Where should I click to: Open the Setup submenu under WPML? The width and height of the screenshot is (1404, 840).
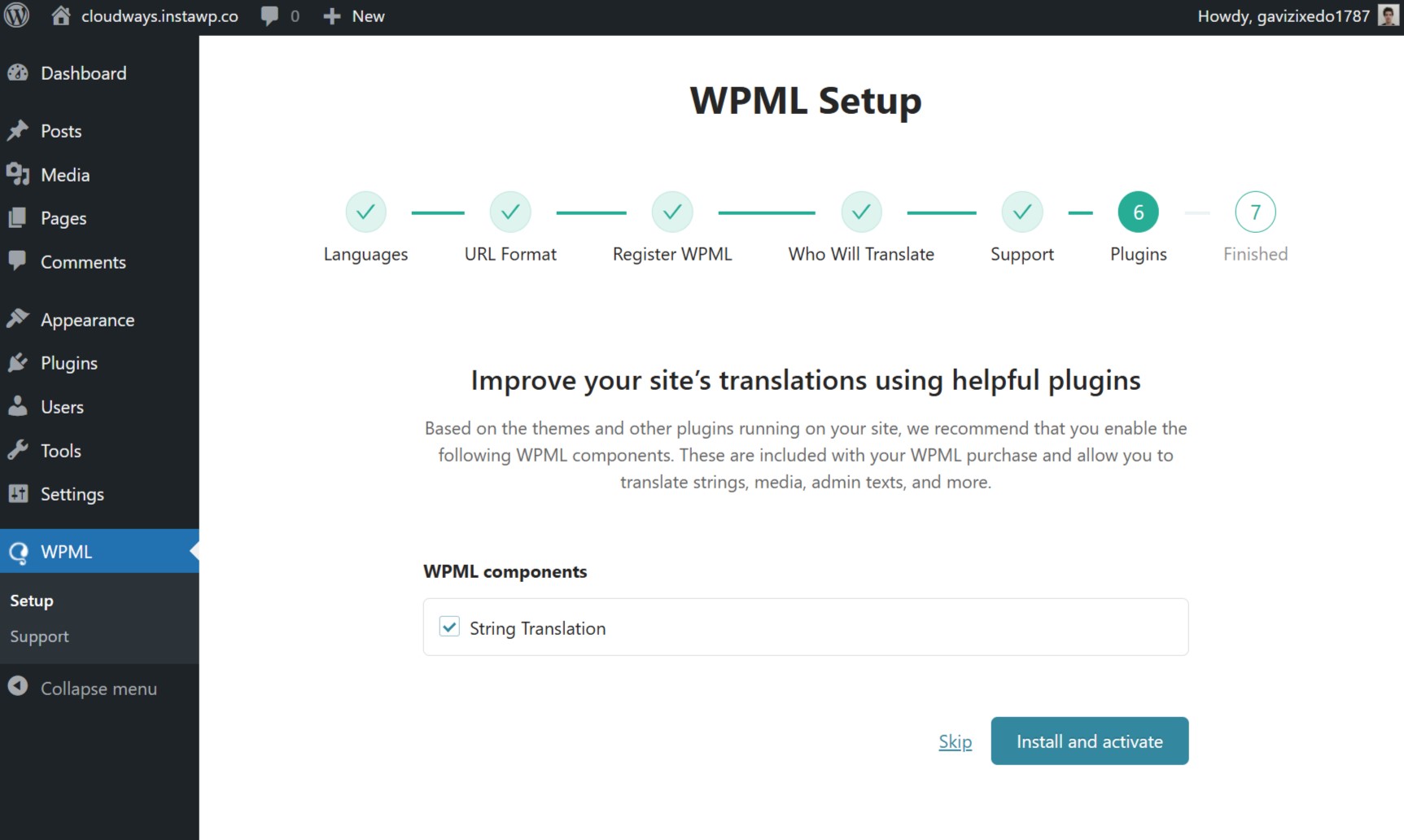[32, 601]
